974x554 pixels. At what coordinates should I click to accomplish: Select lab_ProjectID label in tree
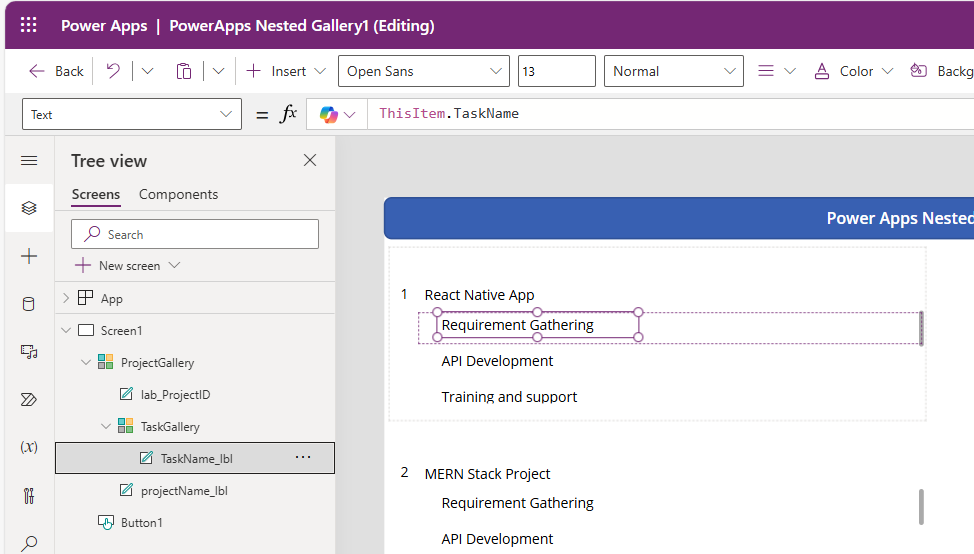pyautogui.click(x=175, y=394)
